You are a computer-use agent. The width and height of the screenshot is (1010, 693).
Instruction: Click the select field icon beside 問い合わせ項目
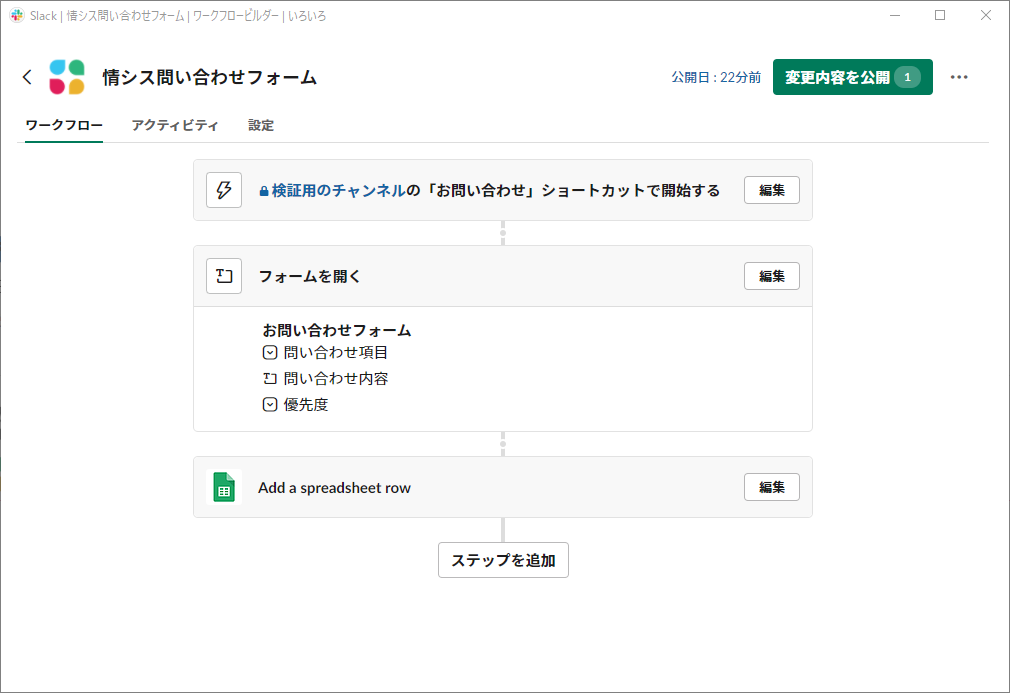[270, 352]
